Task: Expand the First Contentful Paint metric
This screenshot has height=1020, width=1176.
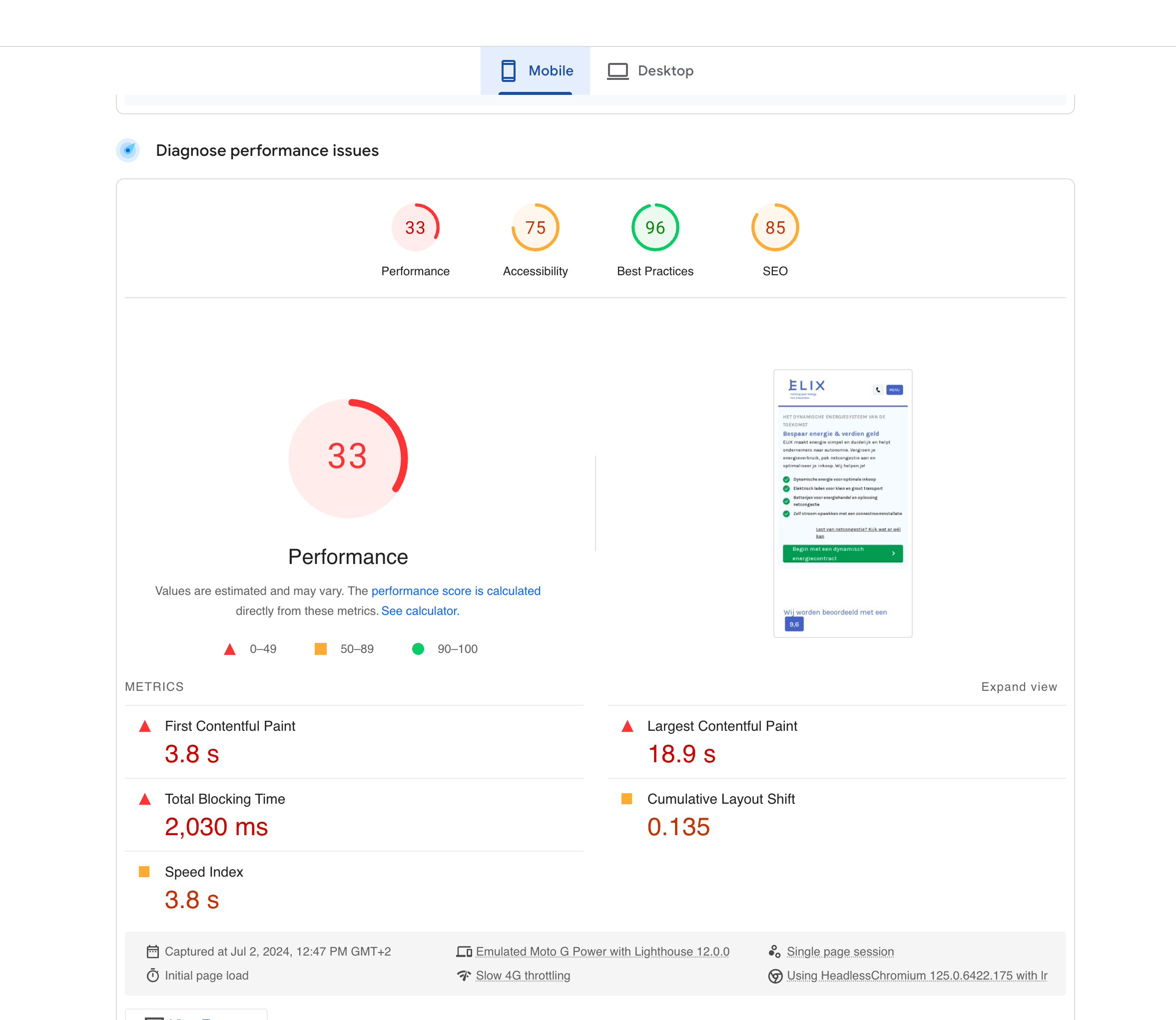Action: tap(230, 726)
